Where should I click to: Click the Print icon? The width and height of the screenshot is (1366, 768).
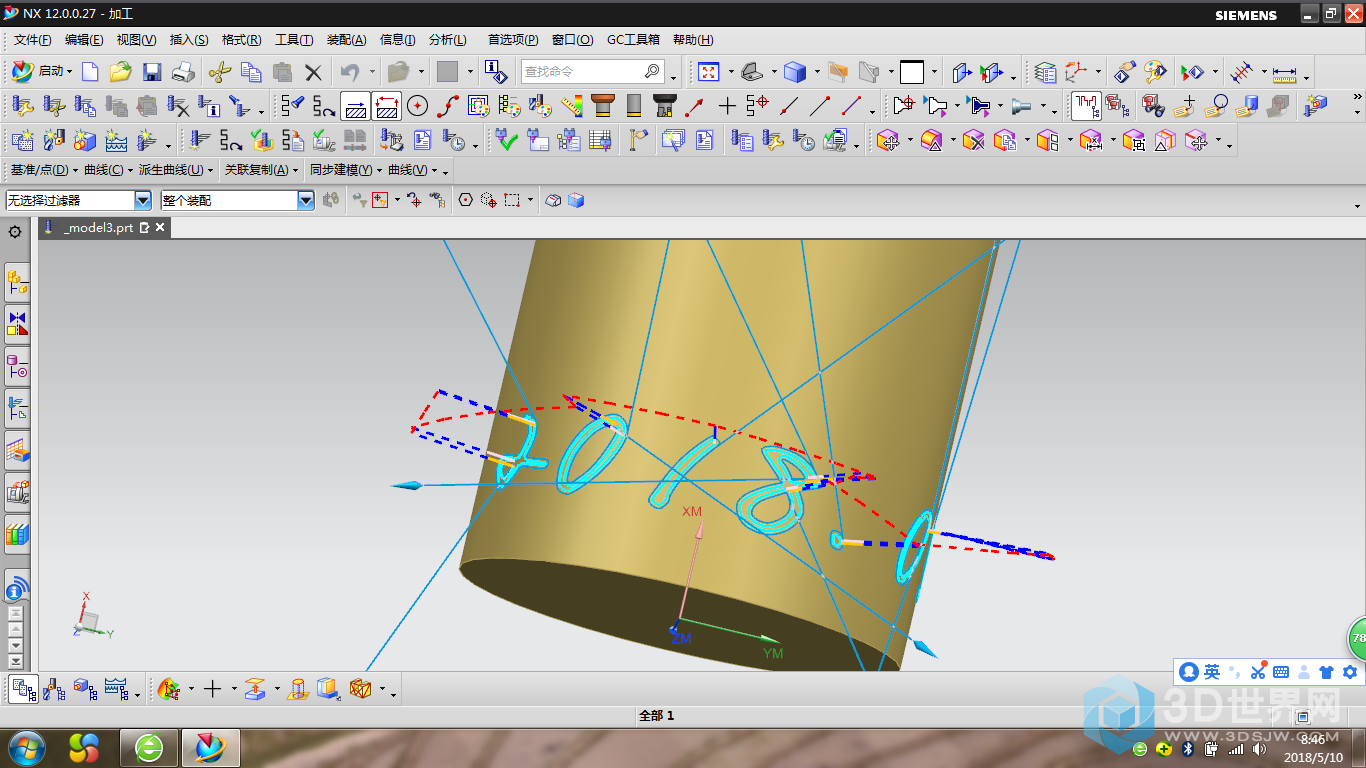183,72
